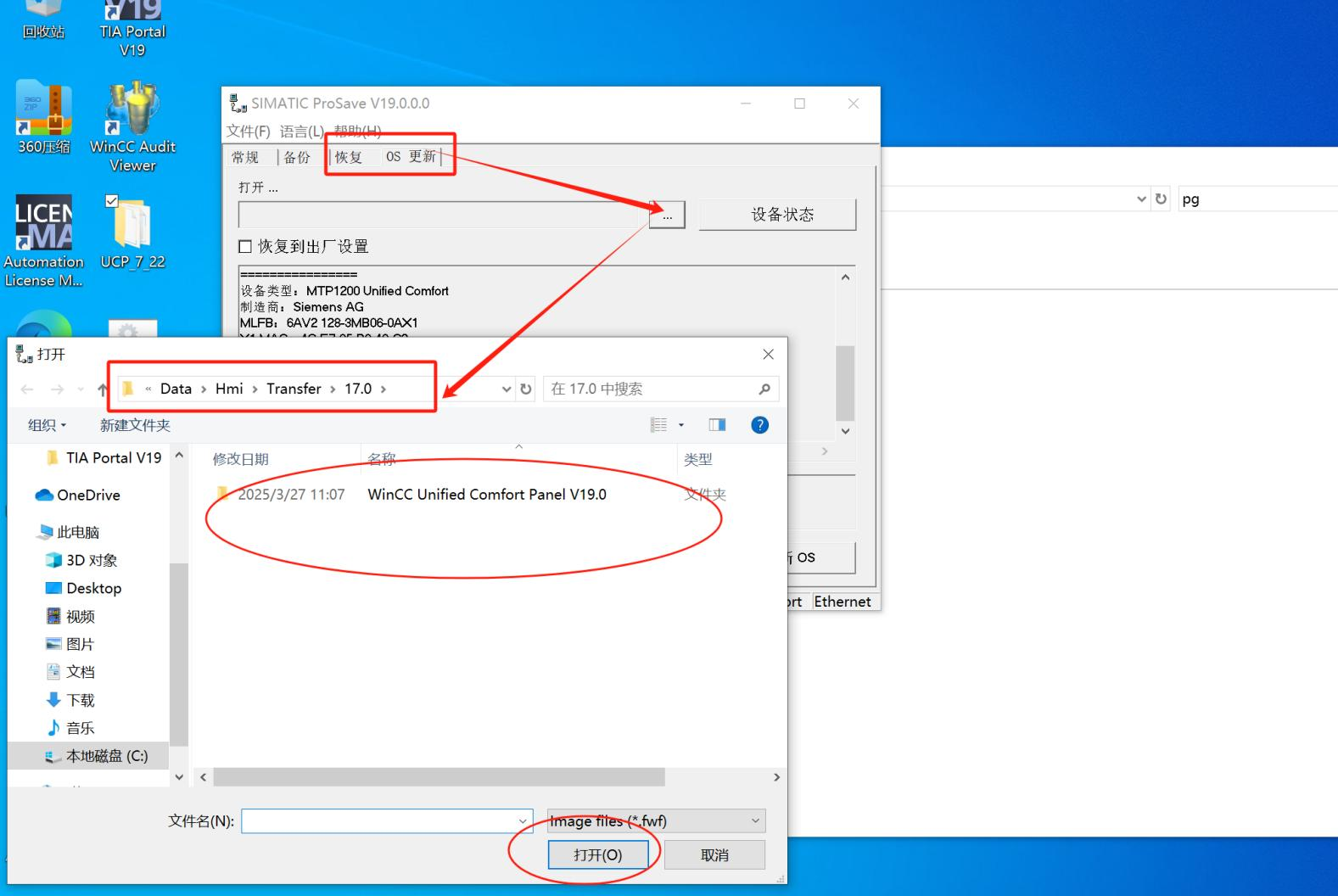Click the refresh icon beside pg field

(x=1161, y=199)
